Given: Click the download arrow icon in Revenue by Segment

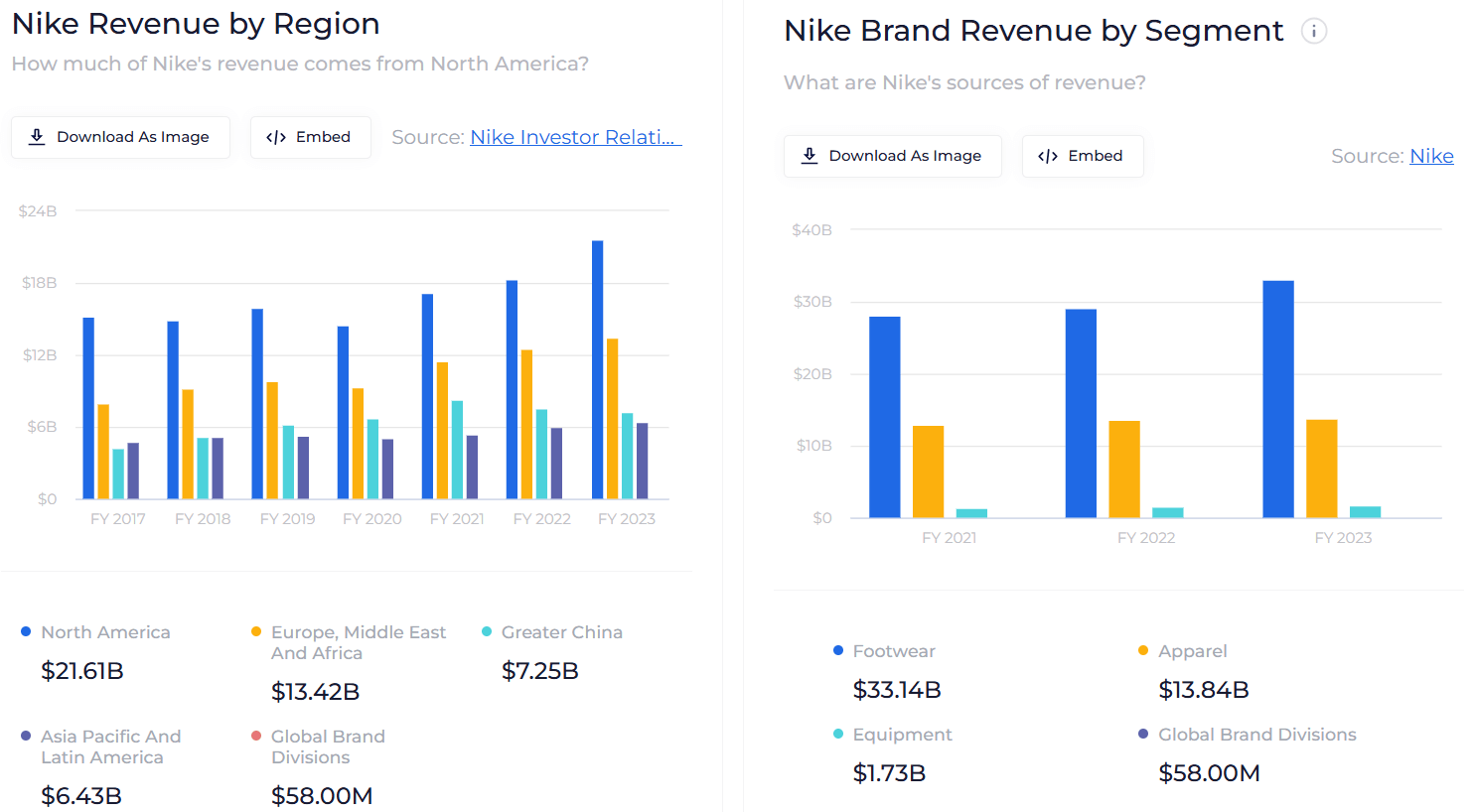Looking at the screenshot, I should click(x=810, y=156).
